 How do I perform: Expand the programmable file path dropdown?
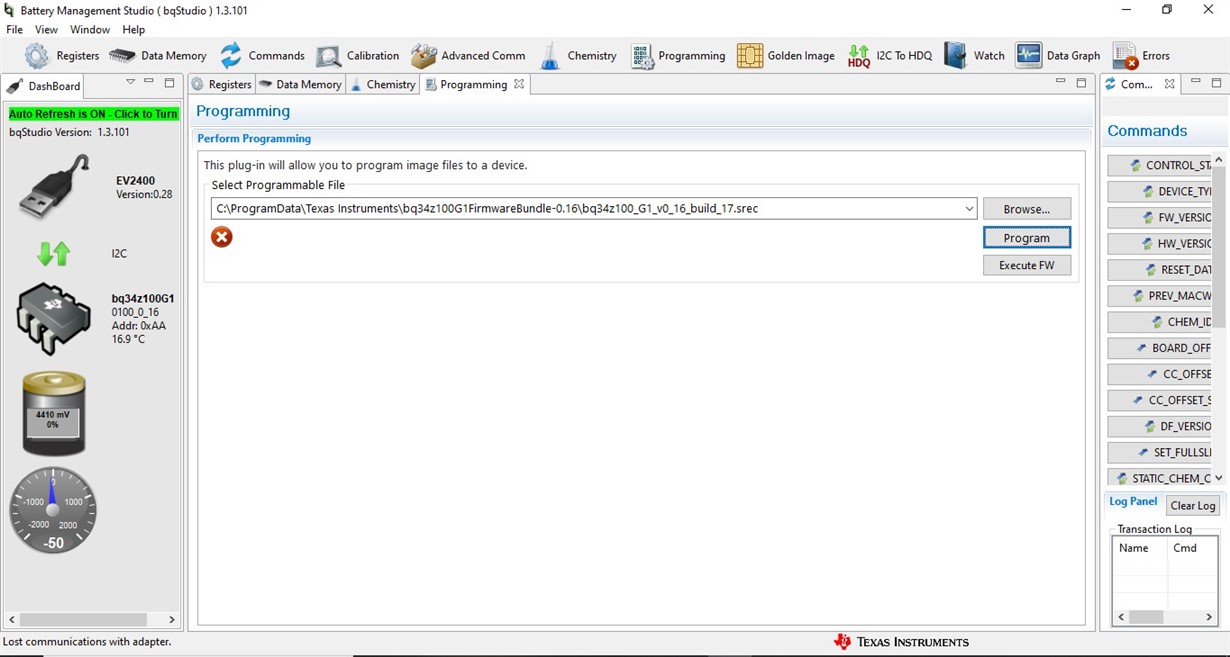click(x=968, y=209)
